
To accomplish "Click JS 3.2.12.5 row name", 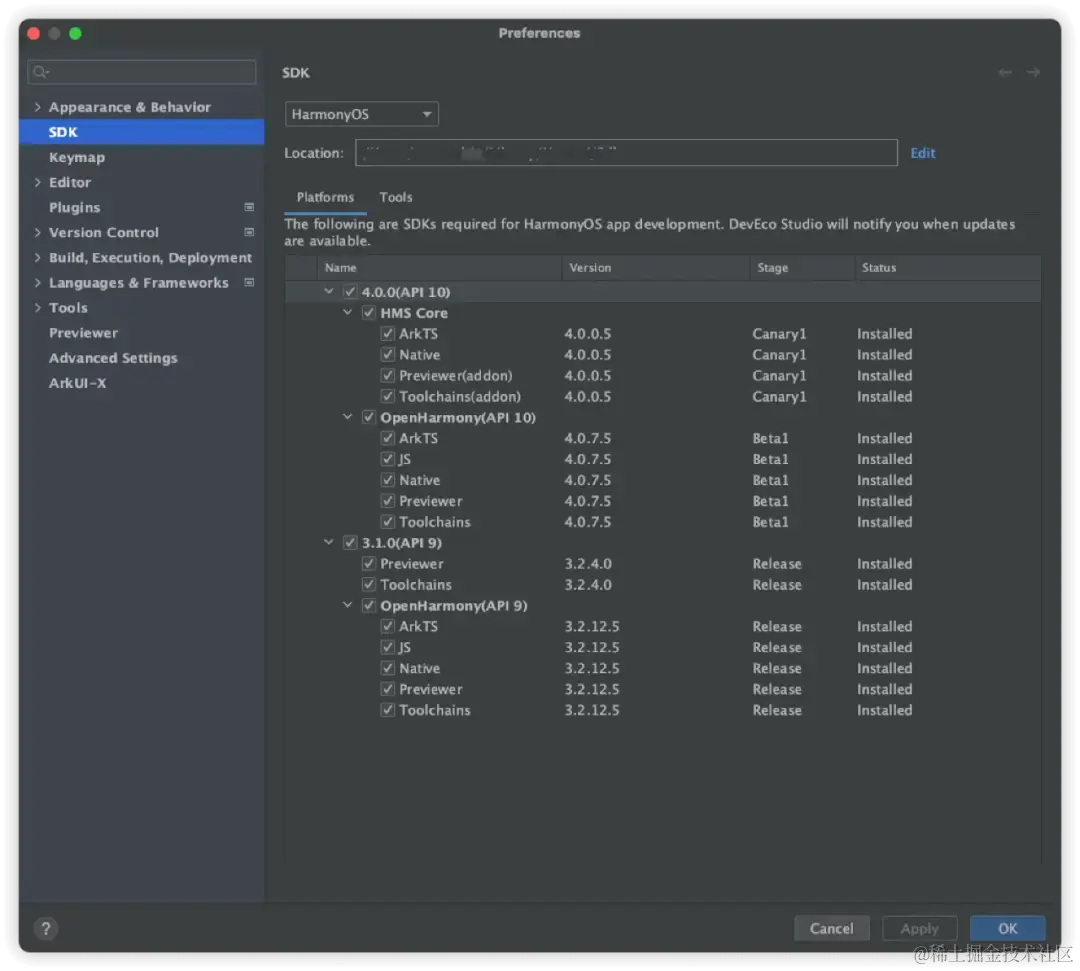I will [x=405, y=647].
